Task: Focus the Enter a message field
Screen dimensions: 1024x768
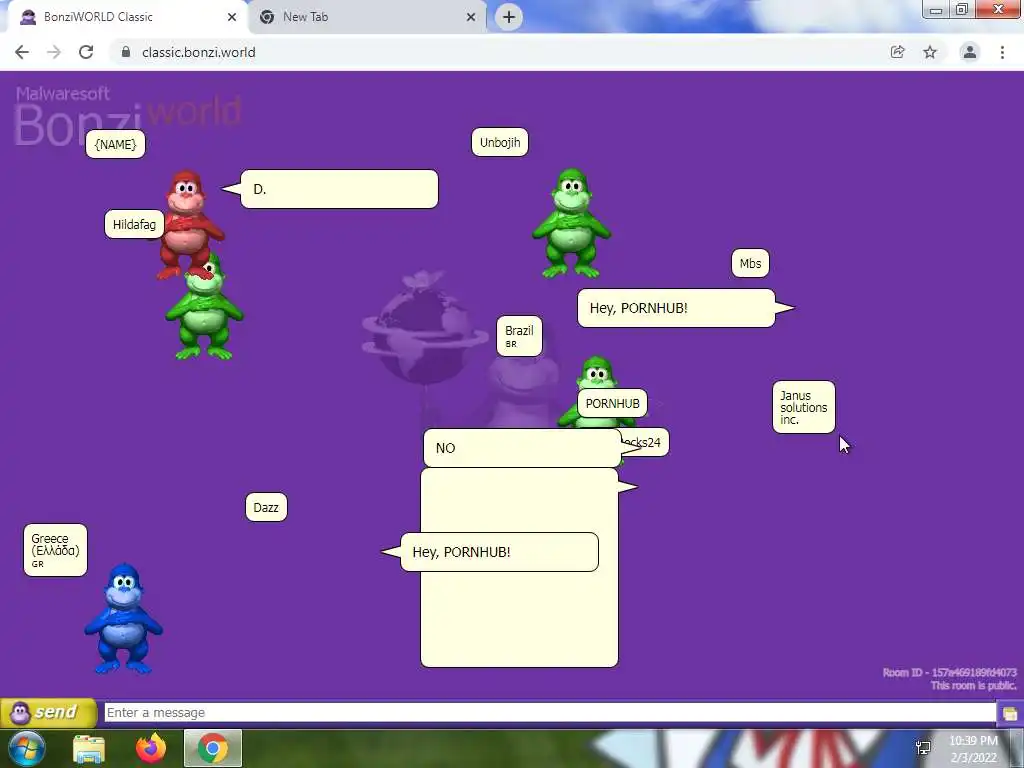Action: [x=550, y=712]
